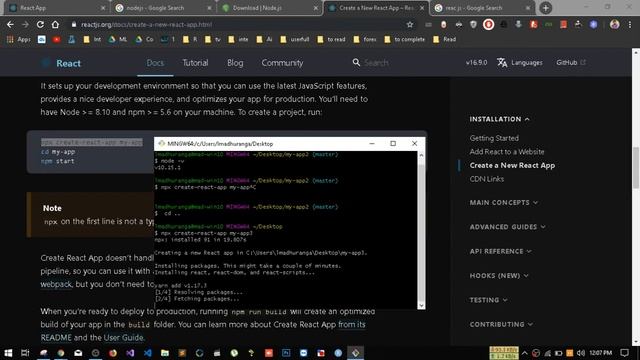This screenshot has width=640, height=360.
Task: Close the 'Create a New React App' tab
Action: (422, 8)
